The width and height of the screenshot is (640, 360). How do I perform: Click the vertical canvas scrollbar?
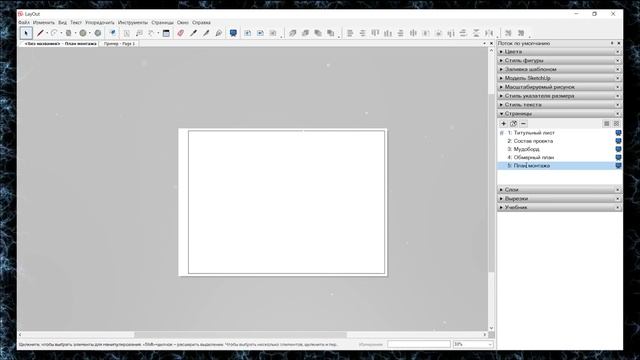tap(491, 183)
